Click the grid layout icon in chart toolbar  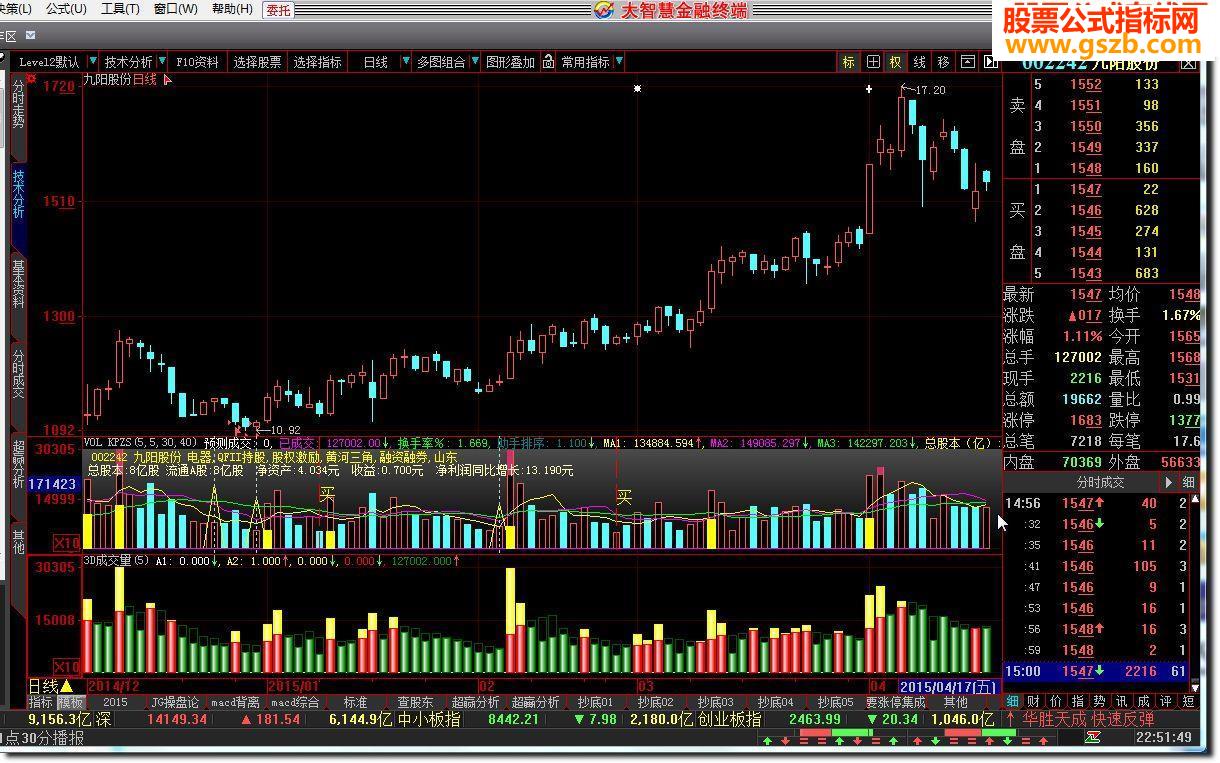click(873, 62)
